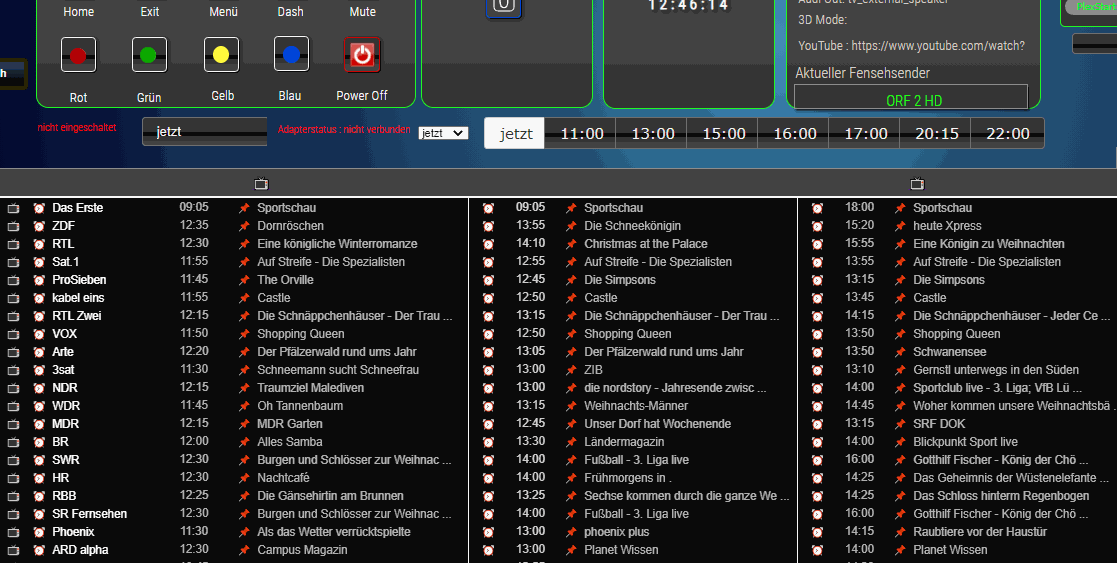Viewport: 1117px width, 563px height.
Task: Click the TV icon above third column
Action: (917, 184)
